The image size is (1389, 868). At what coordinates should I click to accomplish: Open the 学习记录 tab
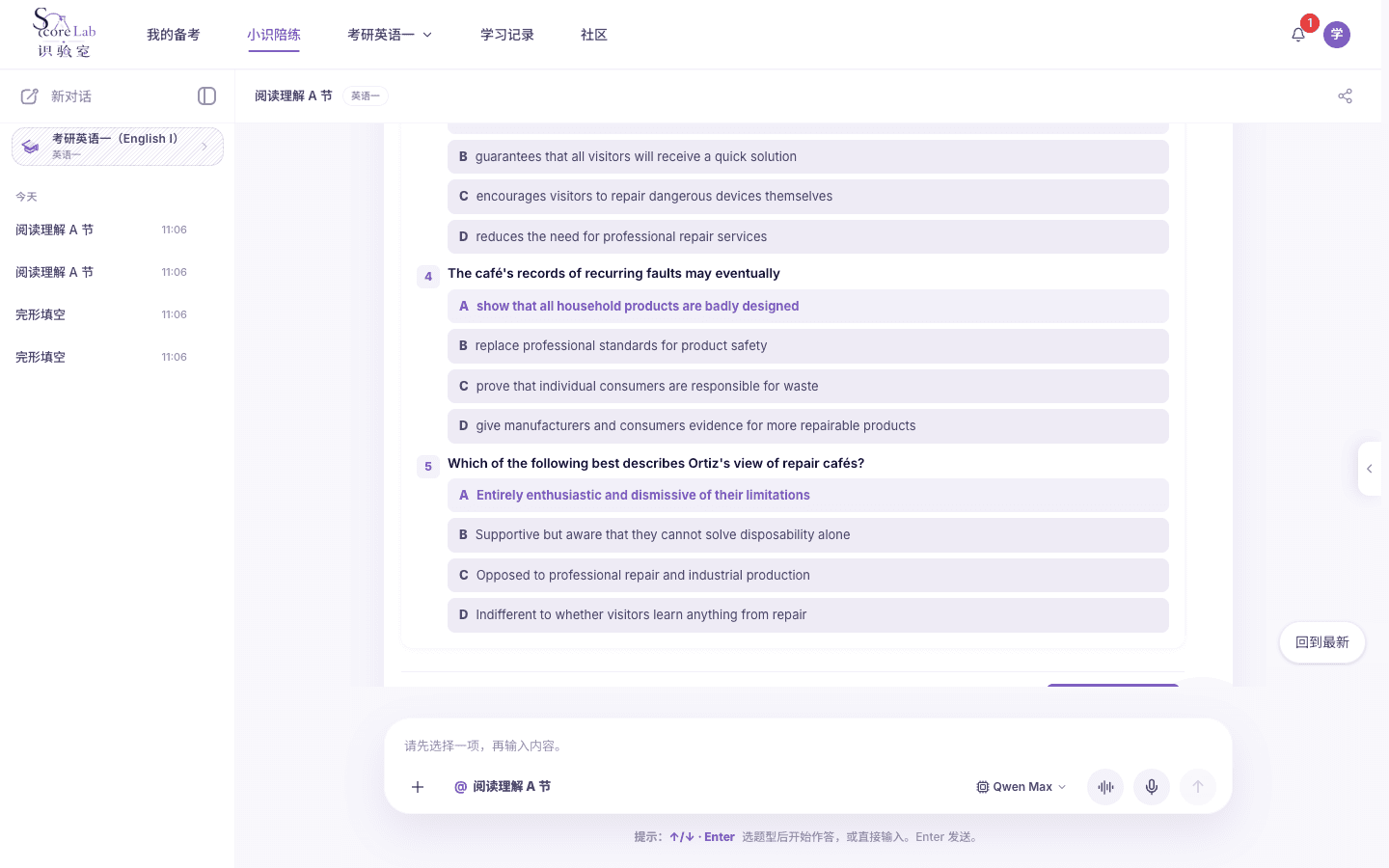tap(507, 35)
